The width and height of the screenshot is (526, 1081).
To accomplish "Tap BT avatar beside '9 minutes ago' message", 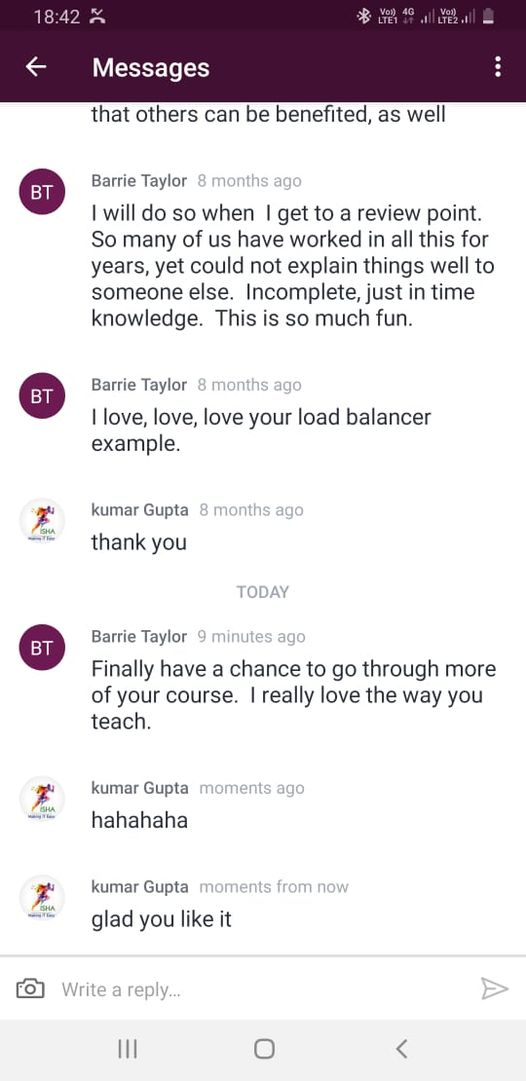I will pyautogui.click(x=41, y=647).
